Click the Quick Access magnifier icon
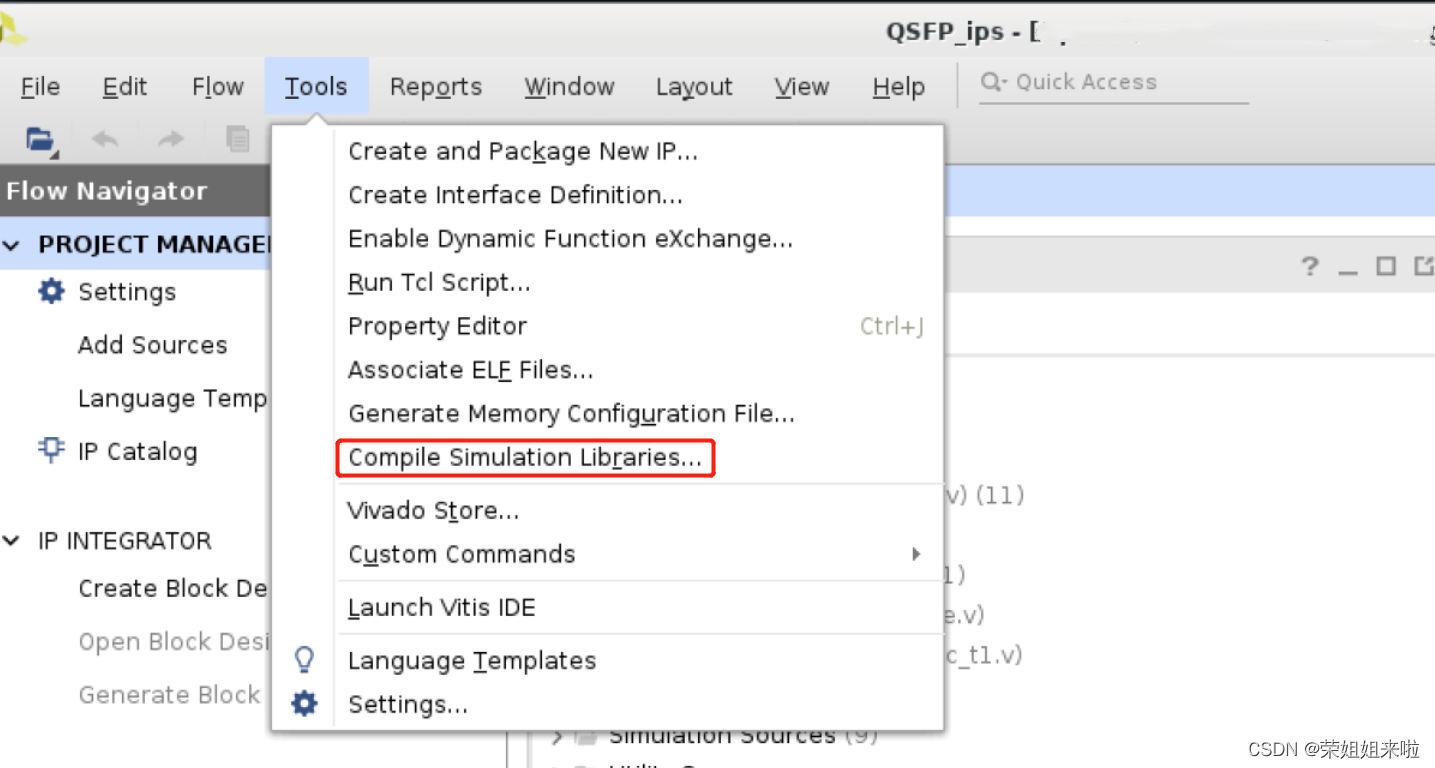The image size is (1435, 768). point(990,82)
